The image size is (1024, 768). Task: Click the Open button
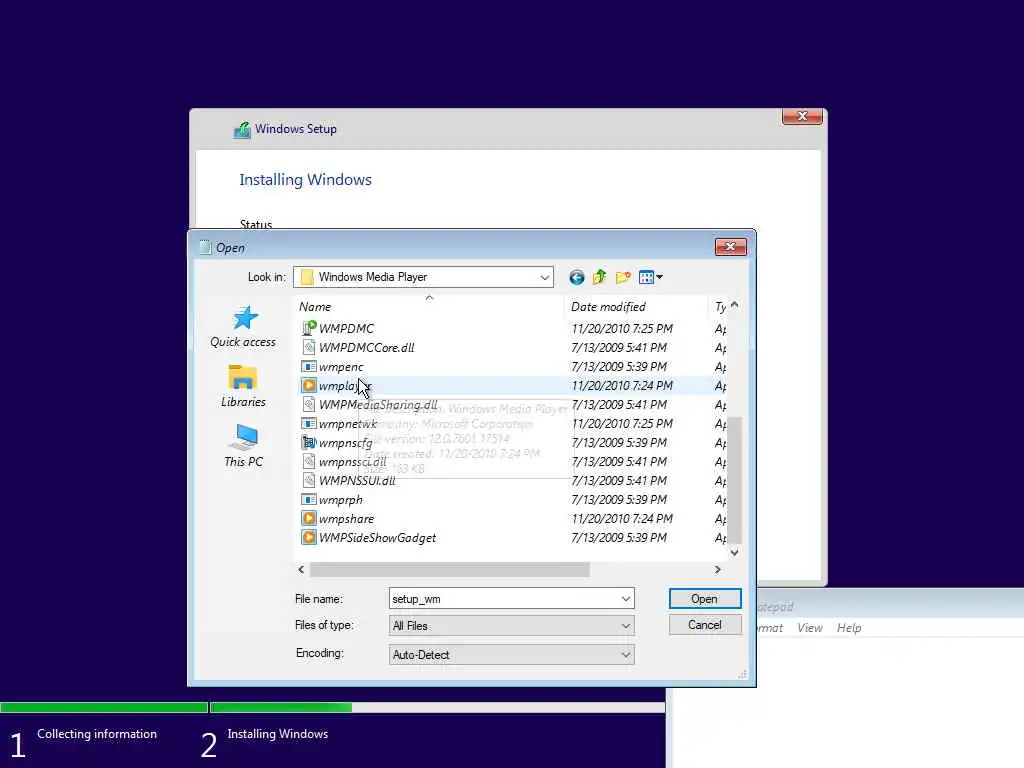(705, 599)
